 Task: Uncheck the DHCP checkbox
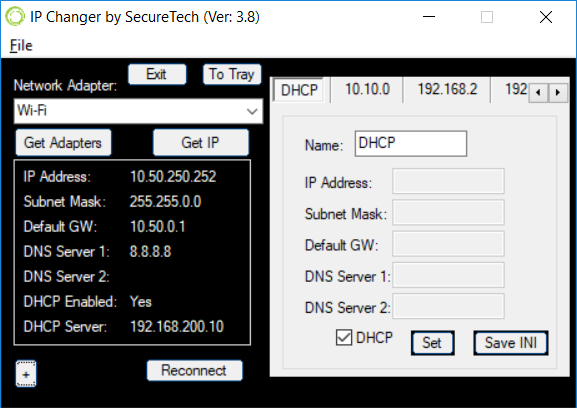click(344, 337)
